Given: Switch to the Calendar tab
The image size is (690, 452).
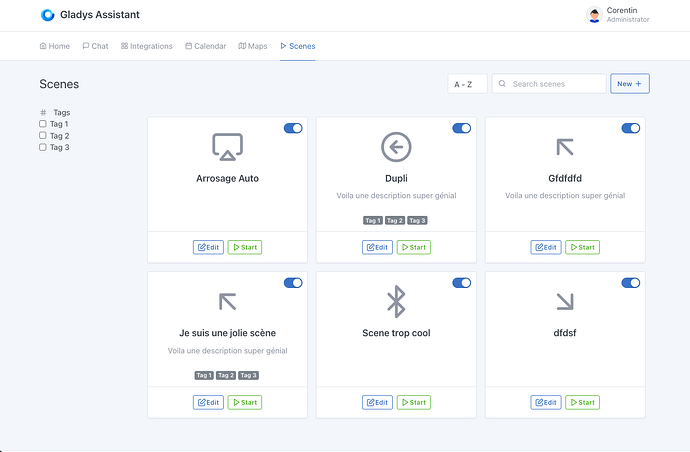Looking at the screenshot, I should [205, 46].
